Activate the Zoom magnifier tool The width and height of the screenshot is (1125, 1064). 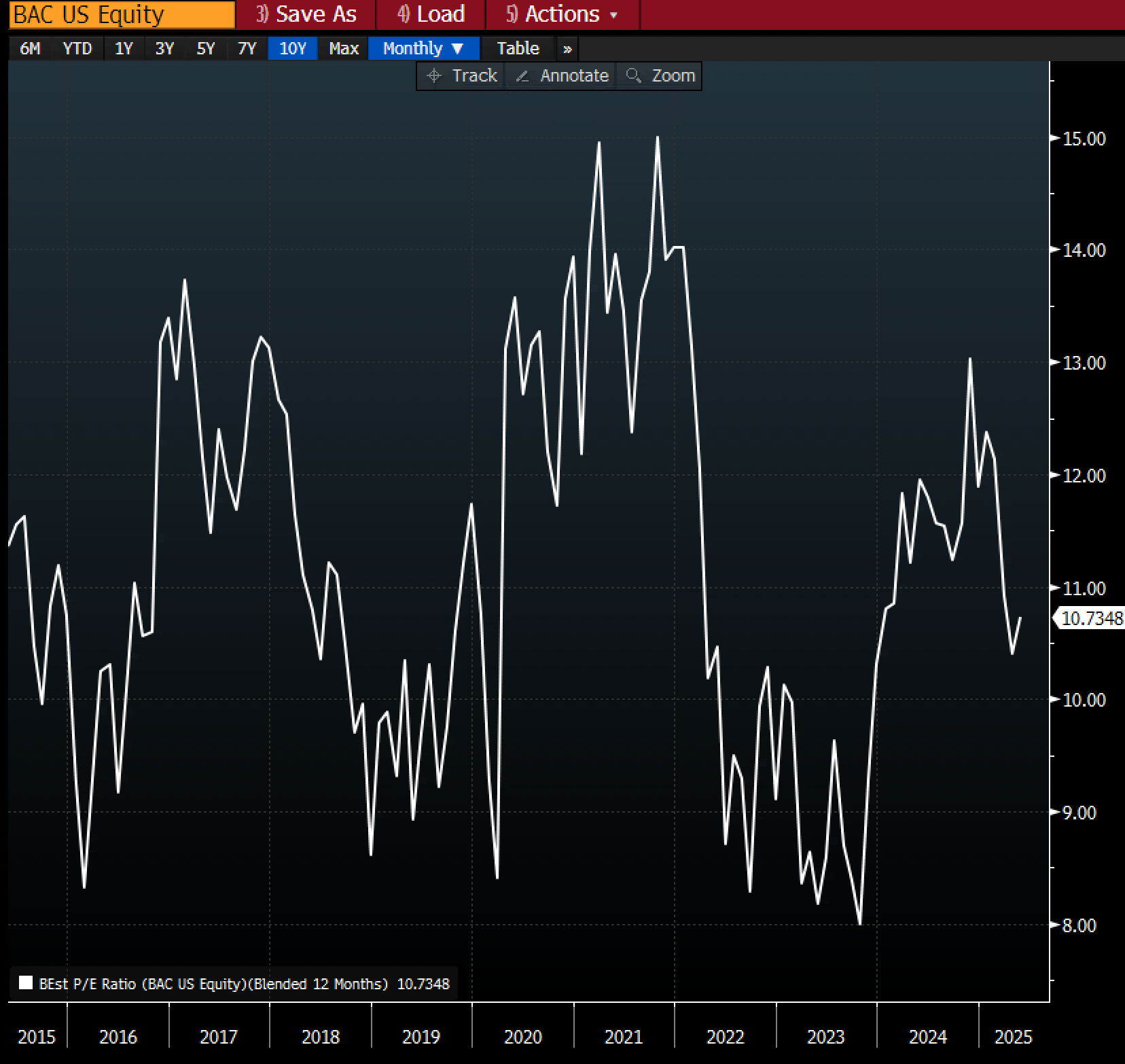660,75
